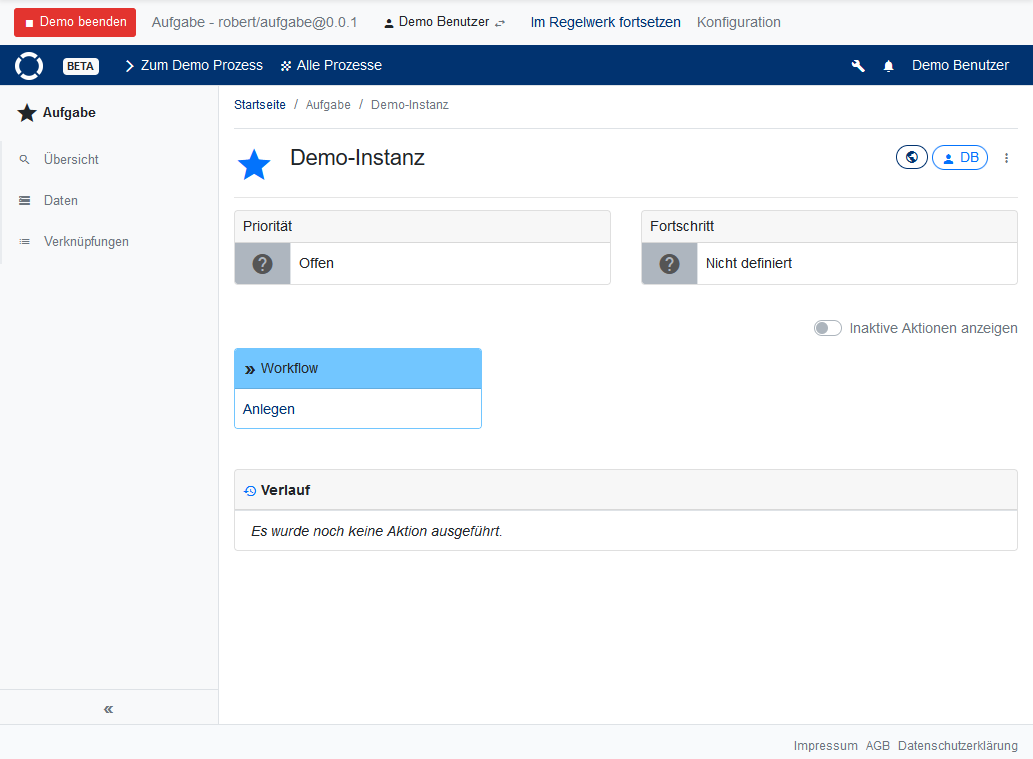Click Aufgabe heading in sidebar
This screenshot has width=1033, height=759.
click(69, 113)
